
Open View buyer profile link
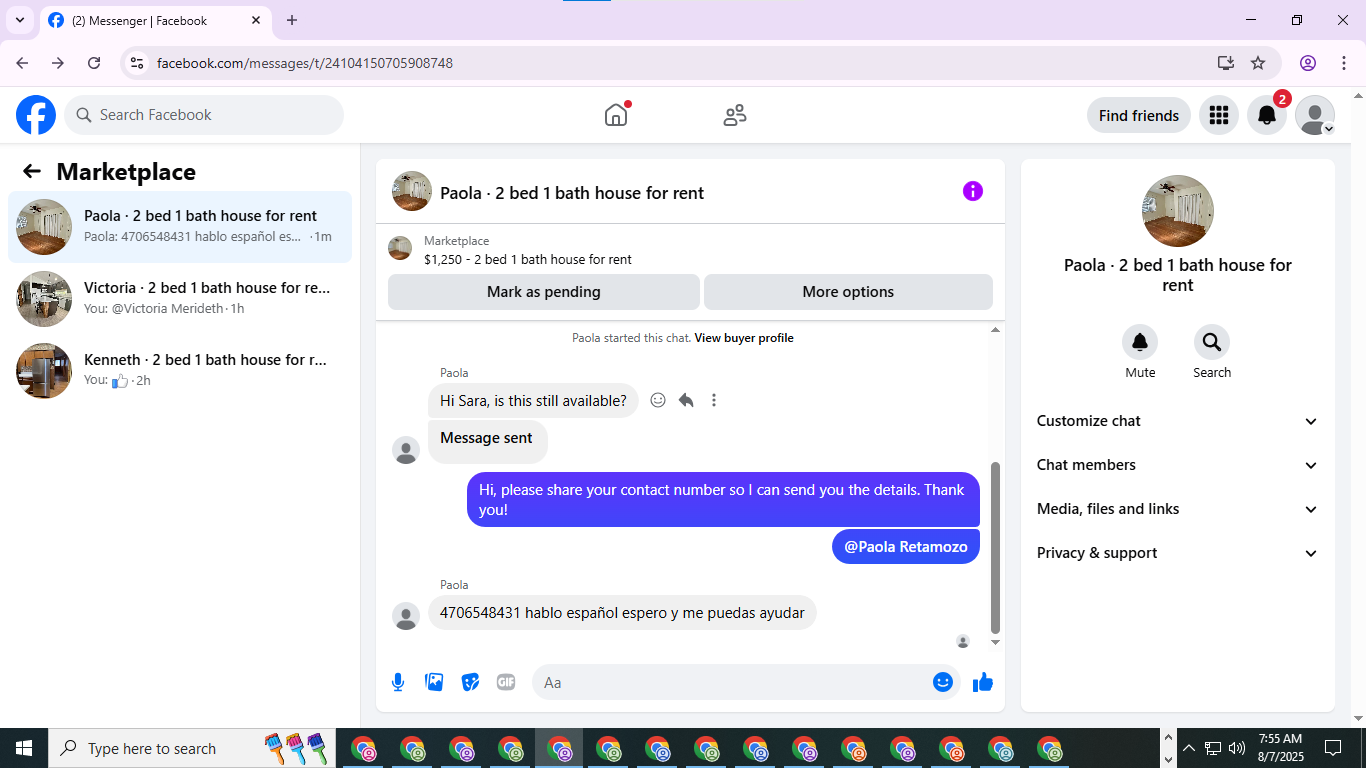coord(744,338)
